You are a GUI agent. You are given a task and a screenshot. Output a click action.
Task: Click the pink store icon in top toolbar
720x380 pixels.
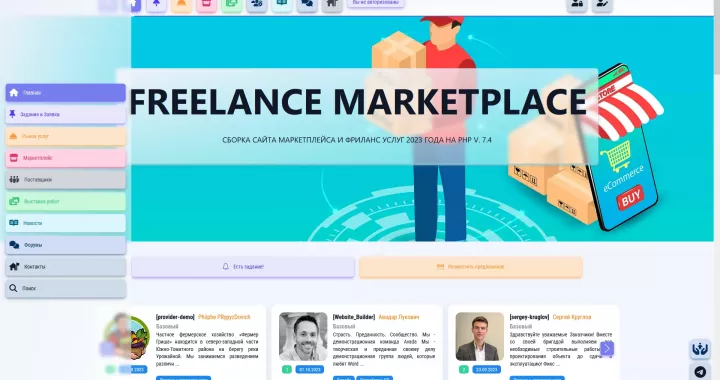[207, 5]
